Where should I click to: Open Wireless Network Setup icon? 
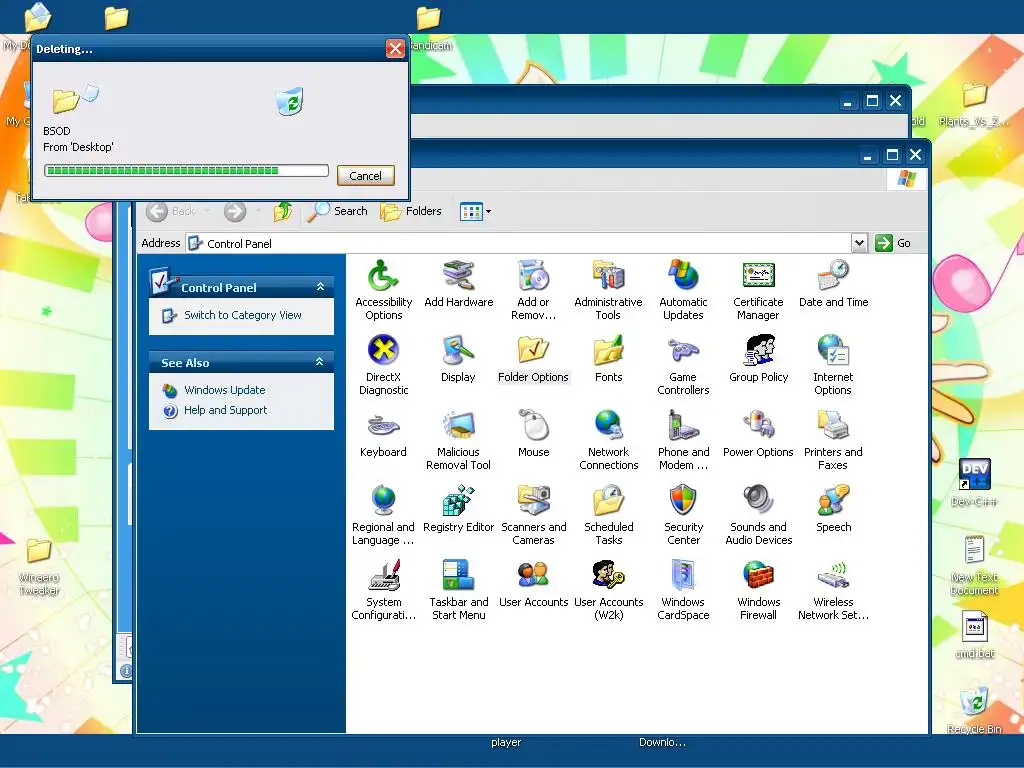click(833, 590)
